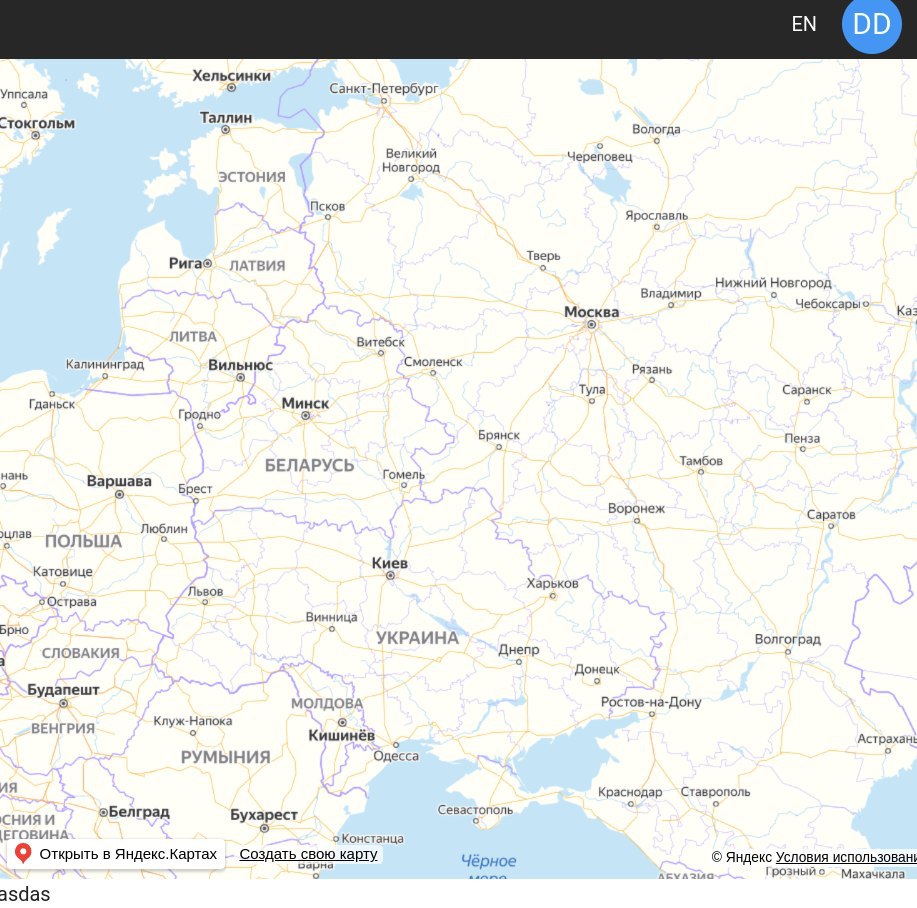Click the Тамбов city label
The image size is (917, 908).
coord(701,461)
